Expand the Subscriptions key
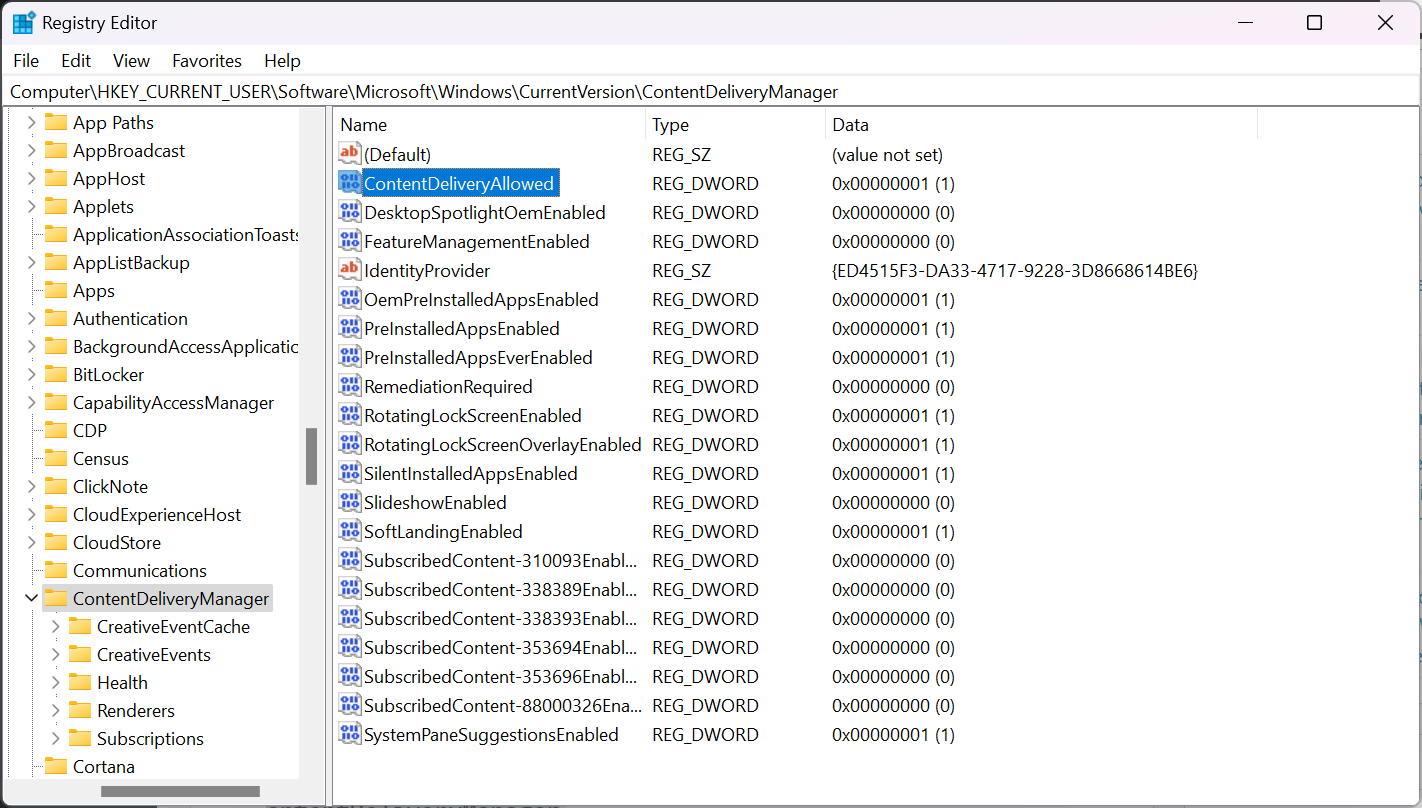The image size is (1422, 808). click(58, 738)
